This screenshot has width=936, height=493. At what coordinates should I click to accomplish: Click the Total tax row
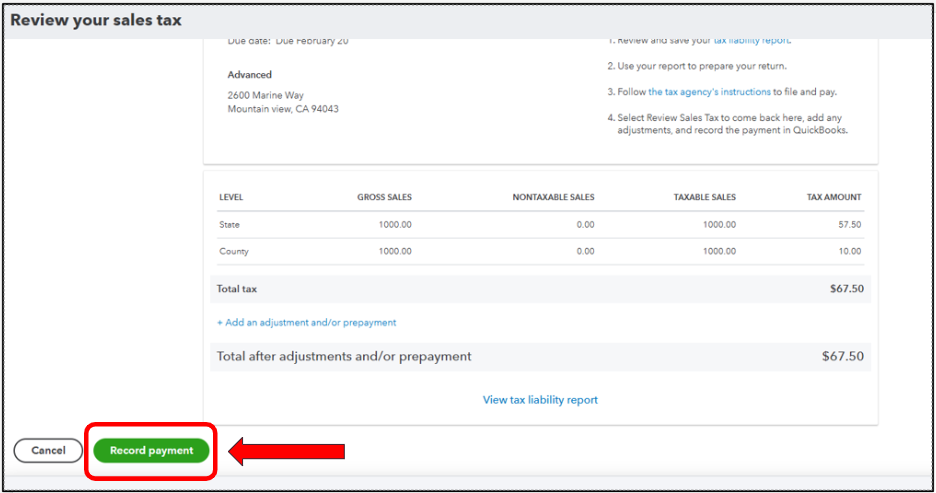click(x=540, y=289)
